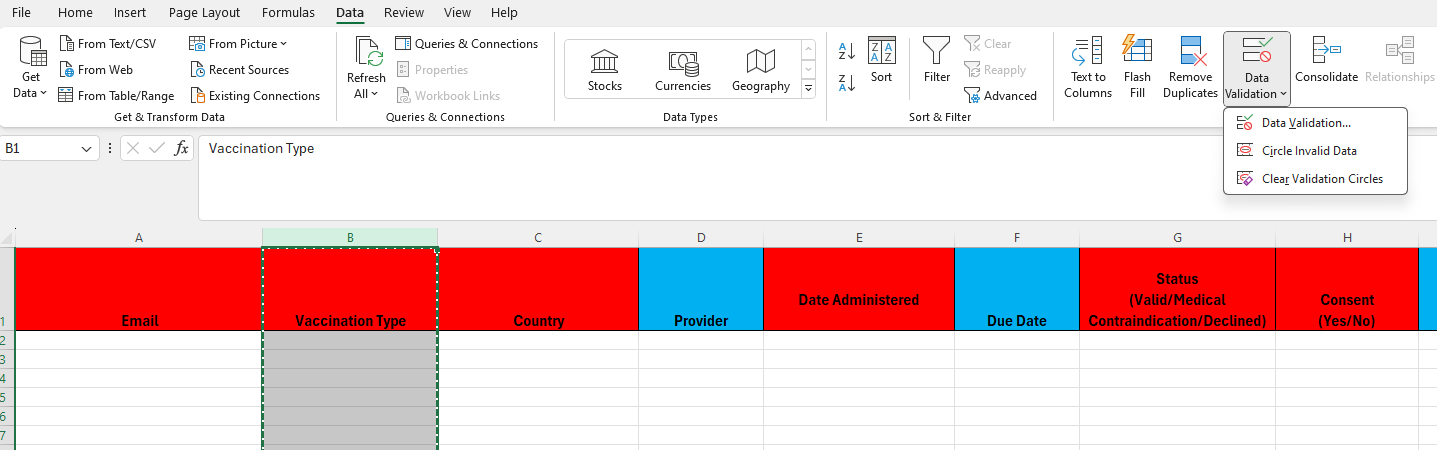Launch Text to Columns wizard
The height and width of the screenshot is (450, 1437).
[x=1088, y=68]
